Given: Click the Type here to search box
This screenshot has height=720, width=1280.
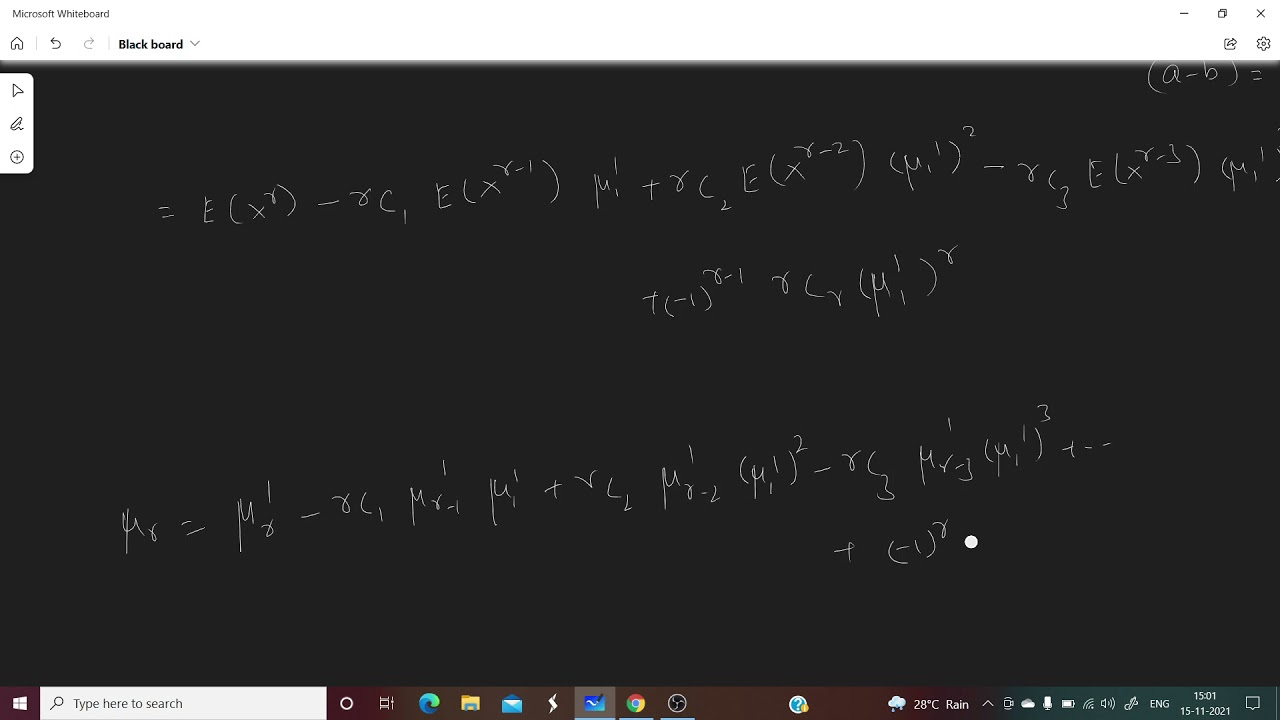Looking at the screenshot, I should tap(184, 703).
